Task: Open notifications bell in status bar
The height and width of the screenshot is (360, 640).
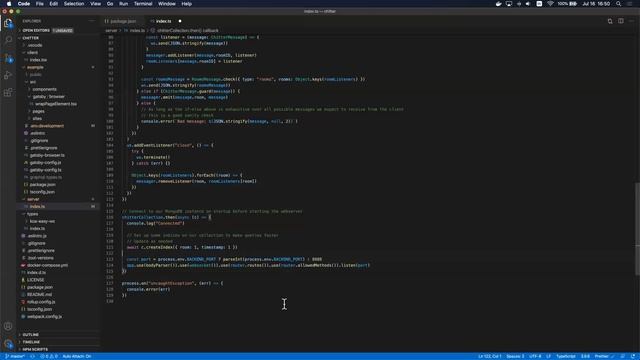Action: [x=633, y=356]
